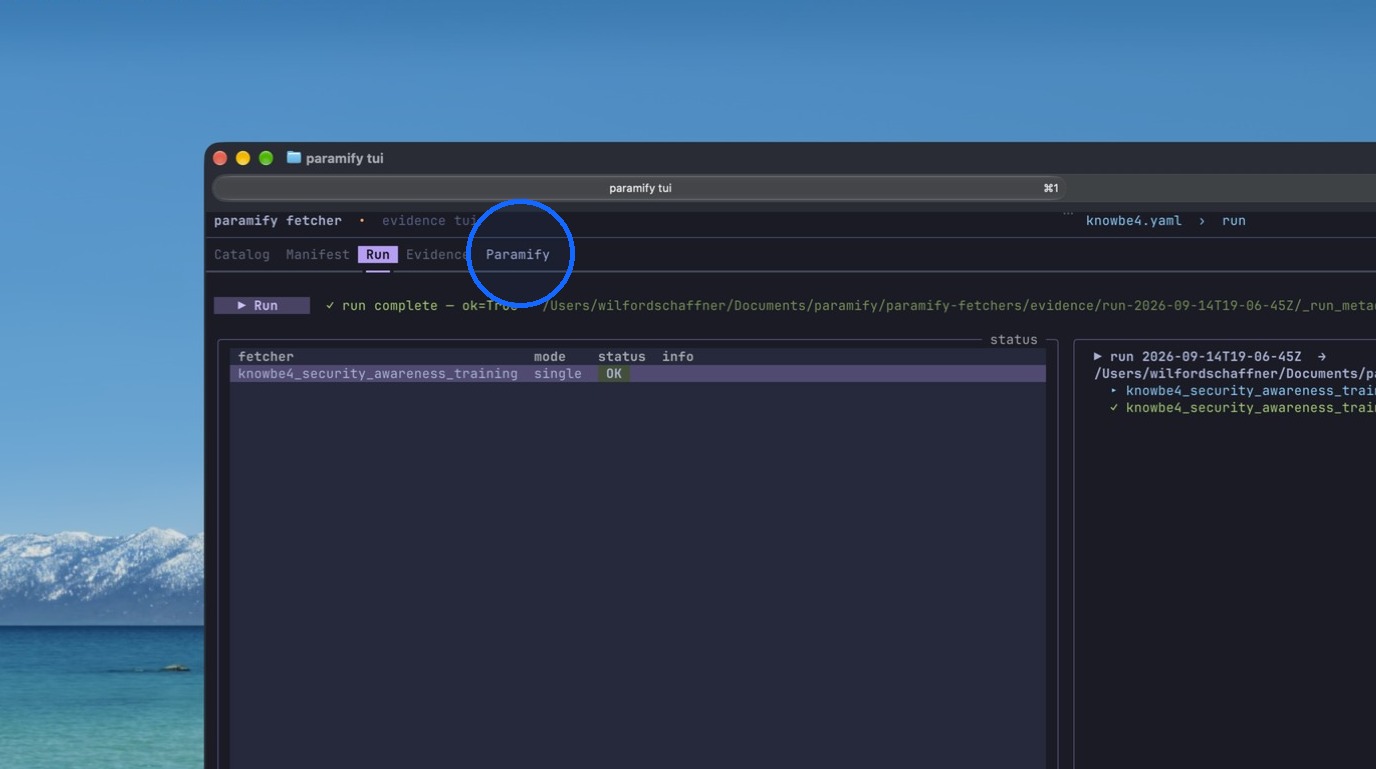
Task: Click the knowbe4.yaml breadcrumb
Action: click(x=1134, y=220)
